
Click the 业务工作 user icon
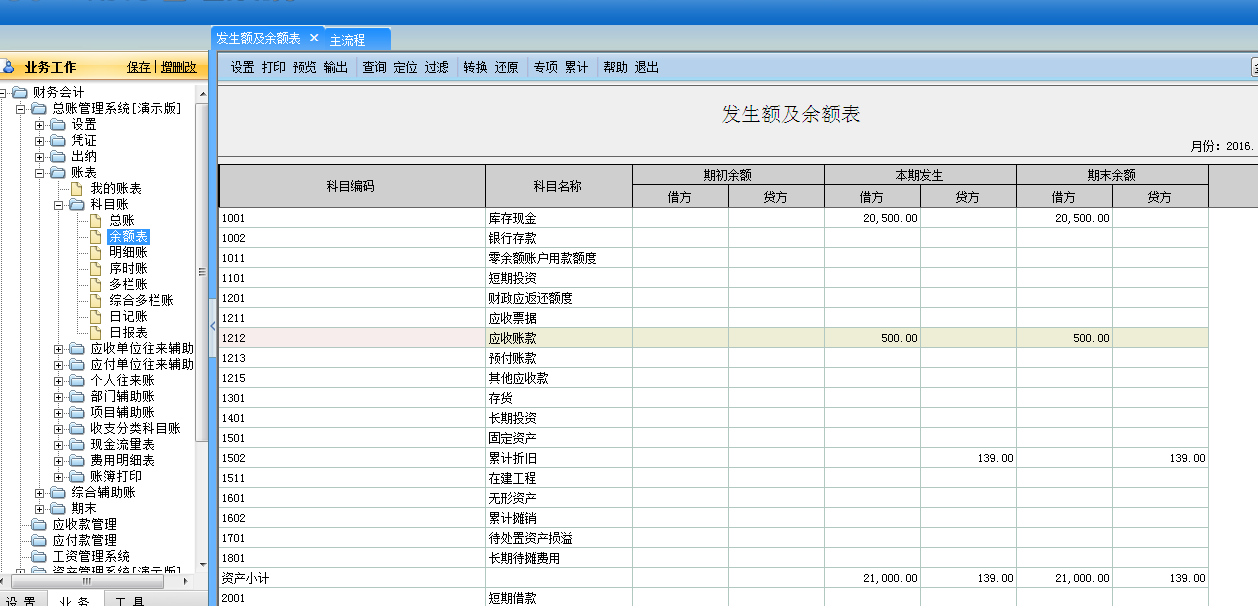click(x=9, y=68)
